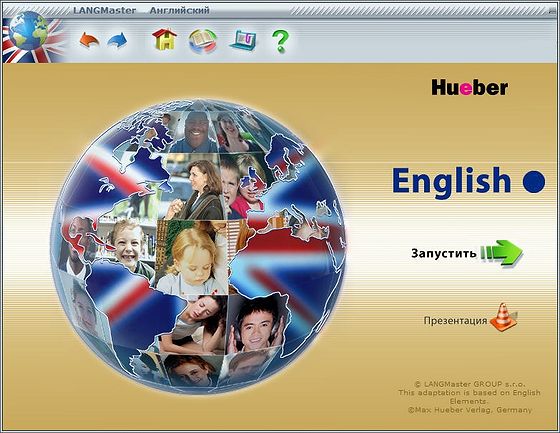Click the small button at title bar's right end
The width and height of the screenshot is (560, 433).
552,11
